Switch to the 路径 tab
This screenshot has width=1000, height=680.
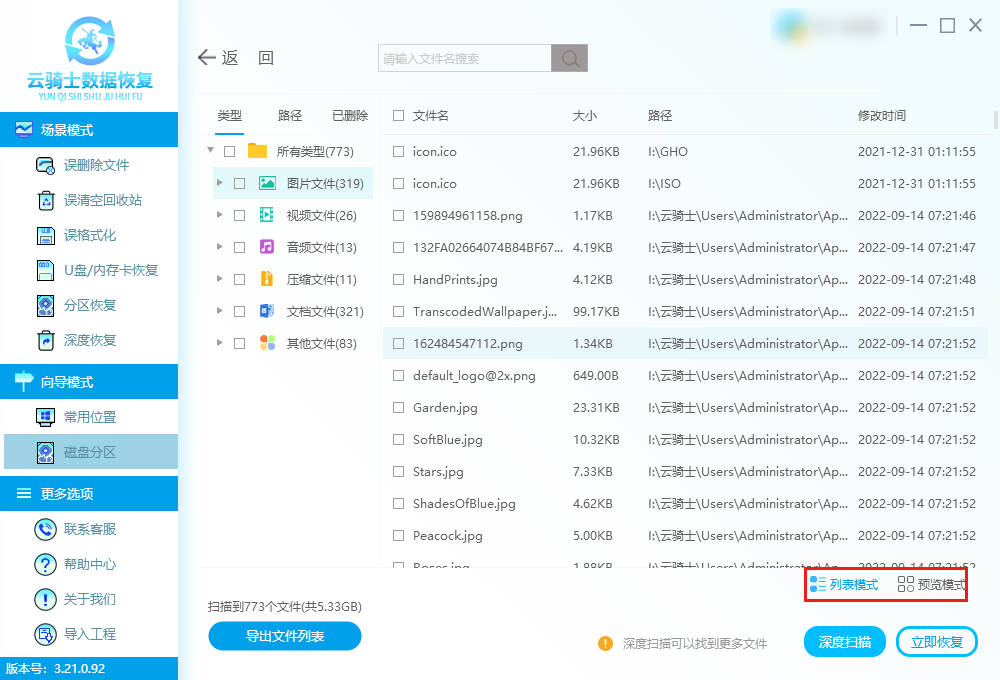290,116
